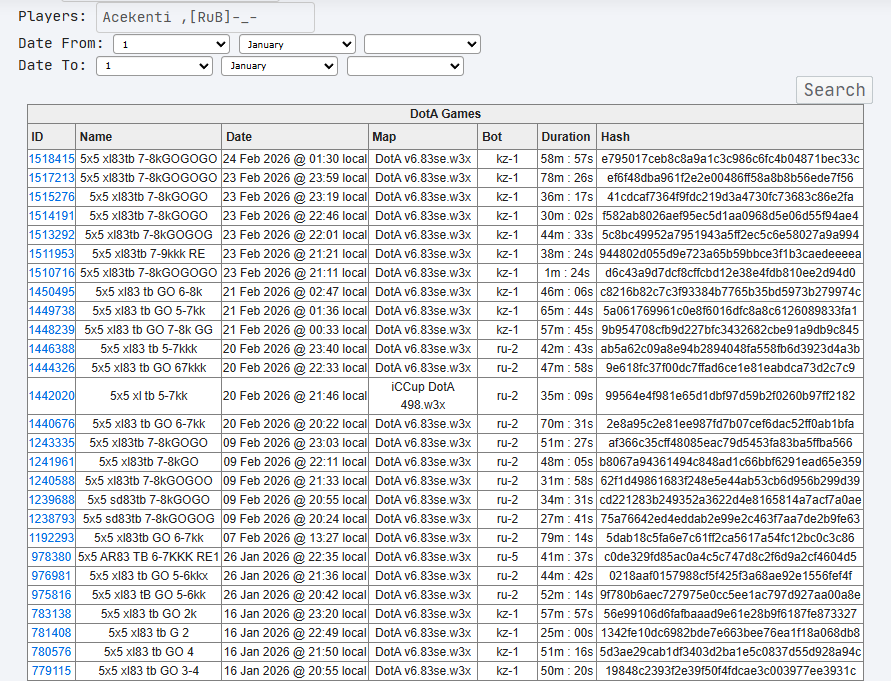The height and width of the screenshot is (681, 891).
Task: Open game ID 1442020
Action: pyautogui.click(x=52, y=396)
